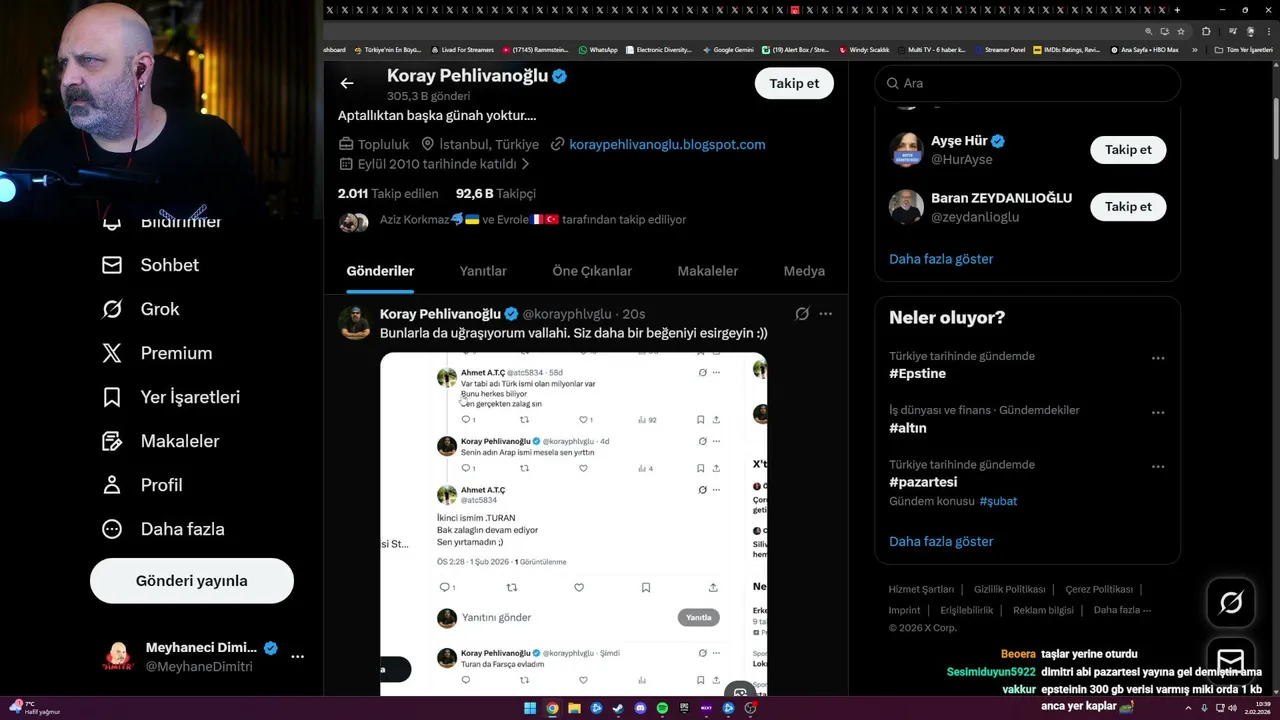
Task: View the 92,6 B Takipçi followers list
Action: [496, 194]
